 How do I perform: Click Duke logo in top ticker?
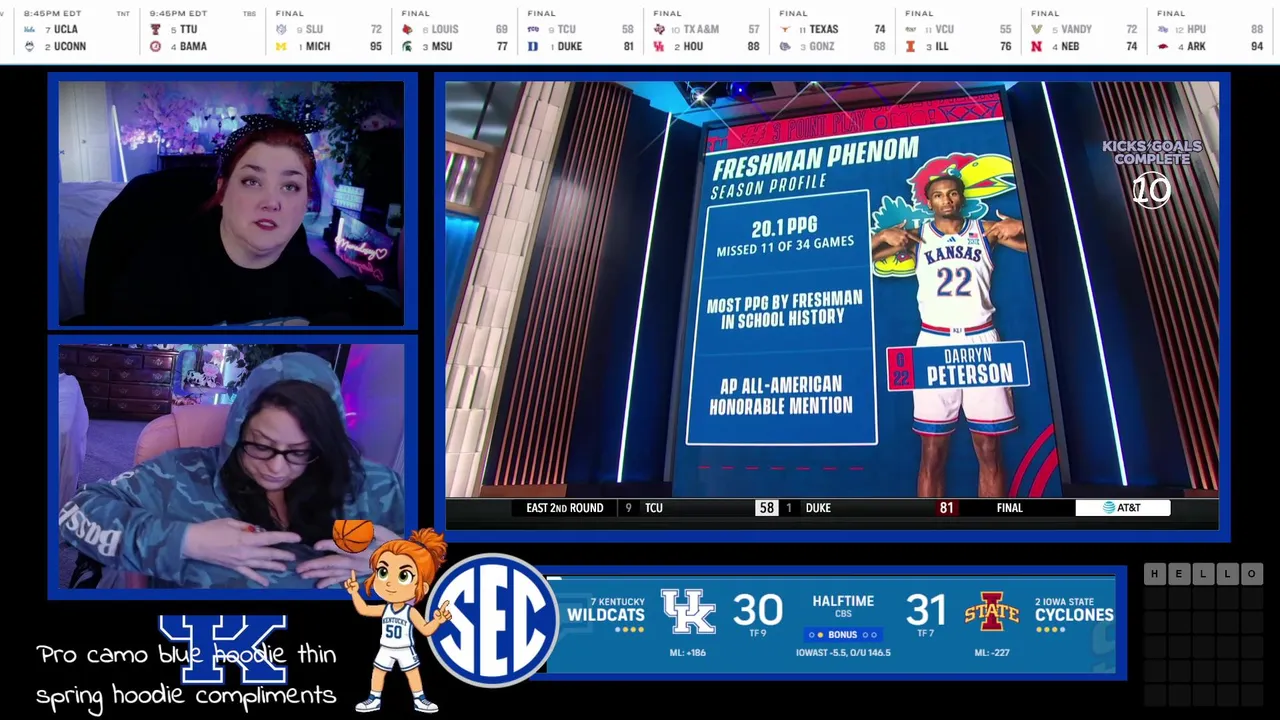(x=533, y=47)
